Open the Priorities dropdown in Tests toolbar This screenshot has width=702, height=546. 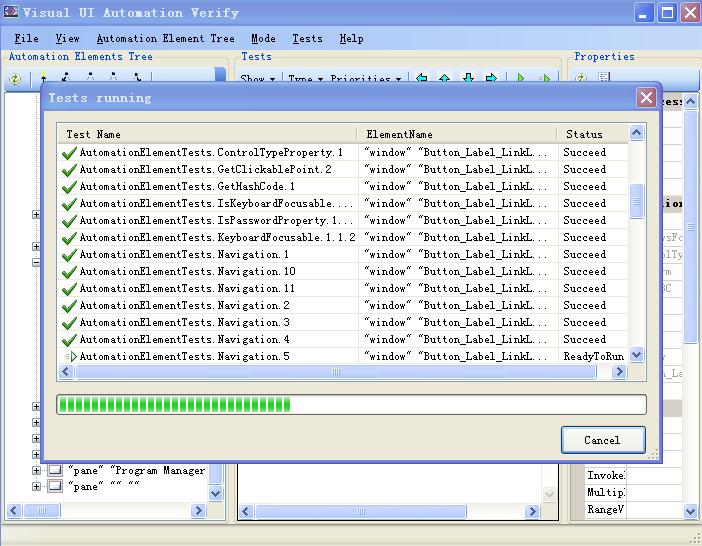pyautogui.click(x=366, y=79)
